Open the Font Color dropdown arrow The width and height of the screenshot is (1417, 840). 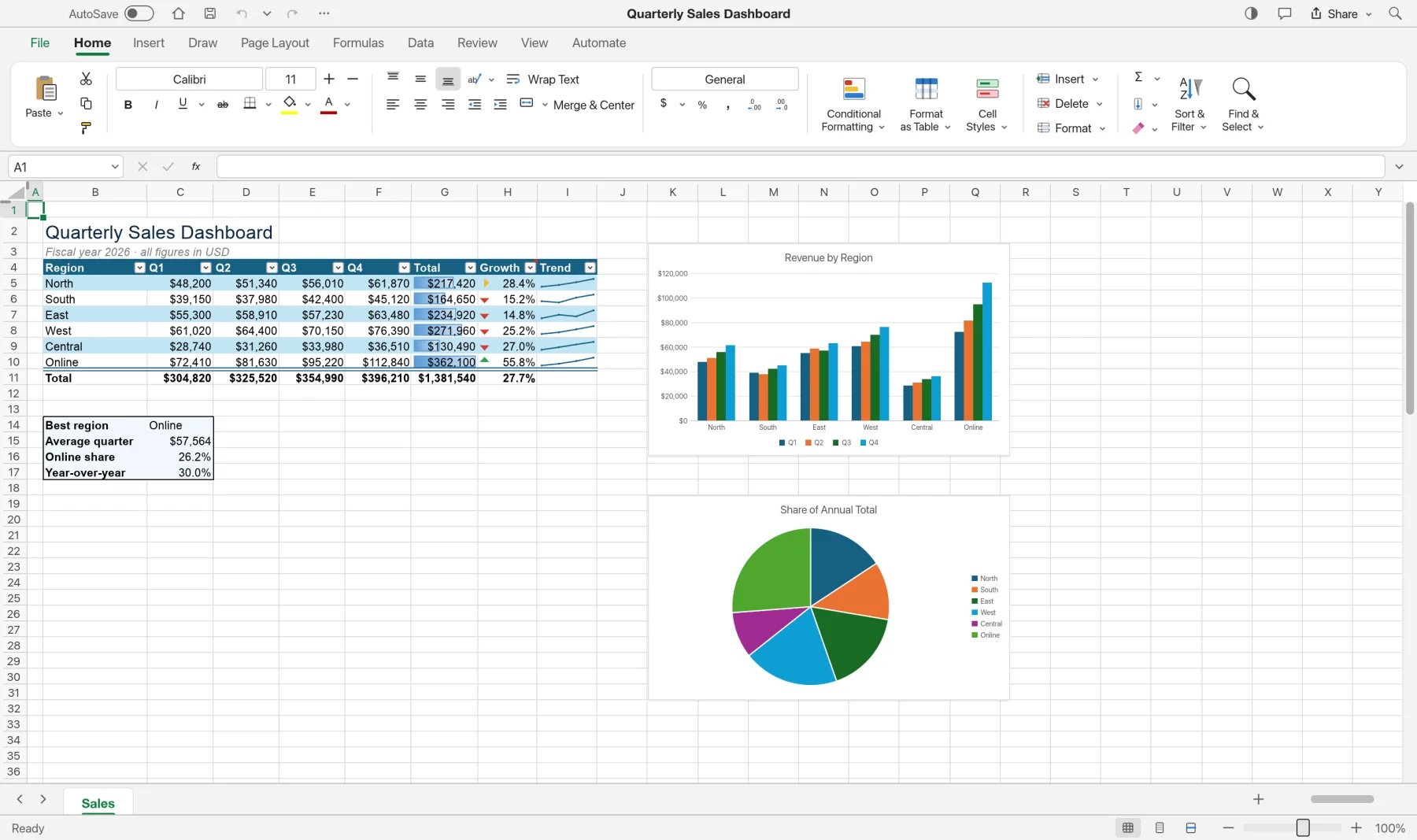(347, 104)
